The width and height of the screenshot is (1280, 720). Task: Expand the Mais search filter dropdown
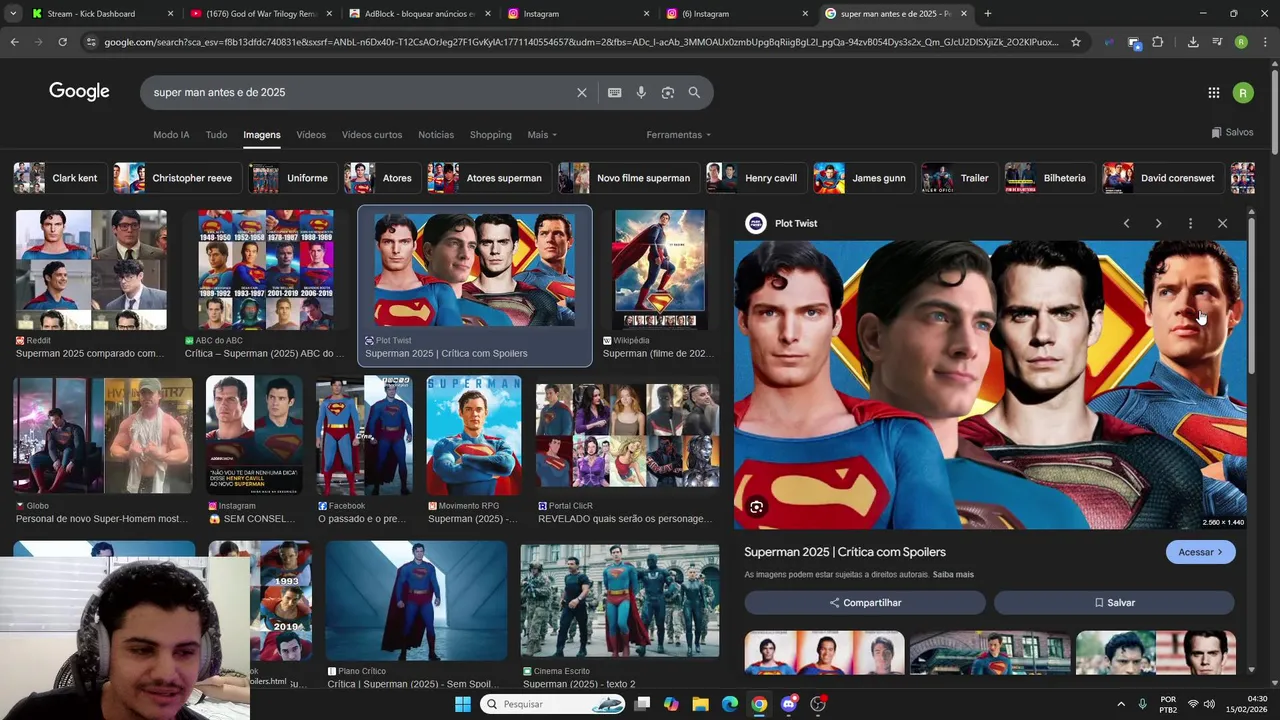click(542, 135)
